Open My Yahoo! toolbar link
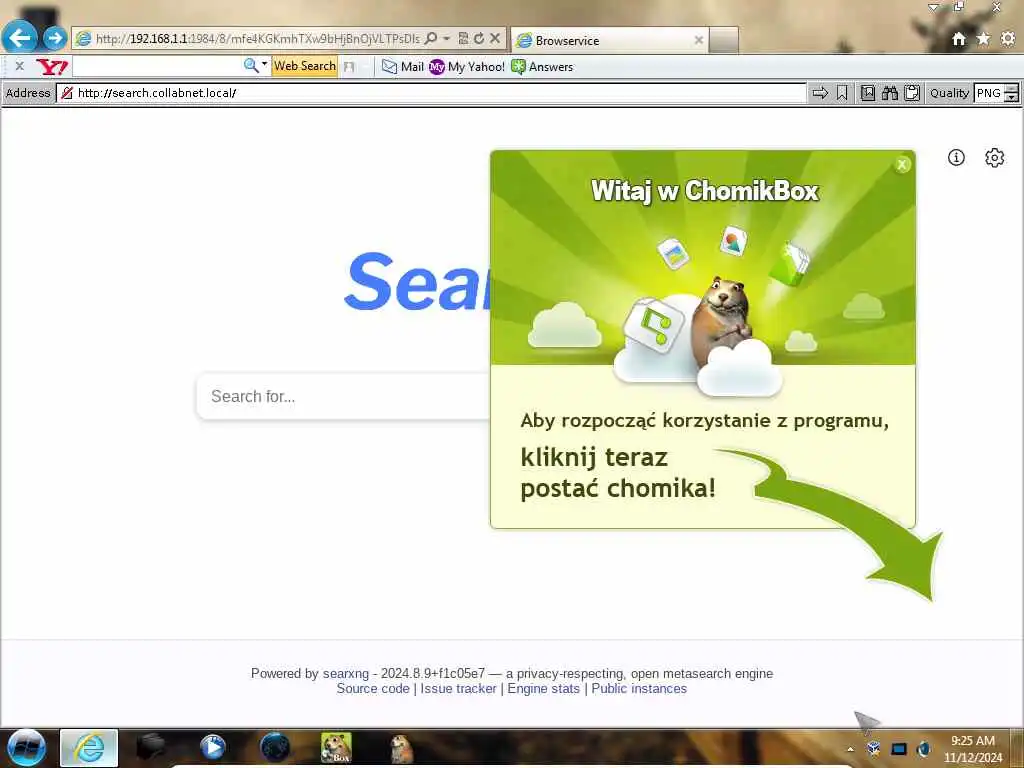Screen dimensions: 1024x768 (x=467, y=67)
